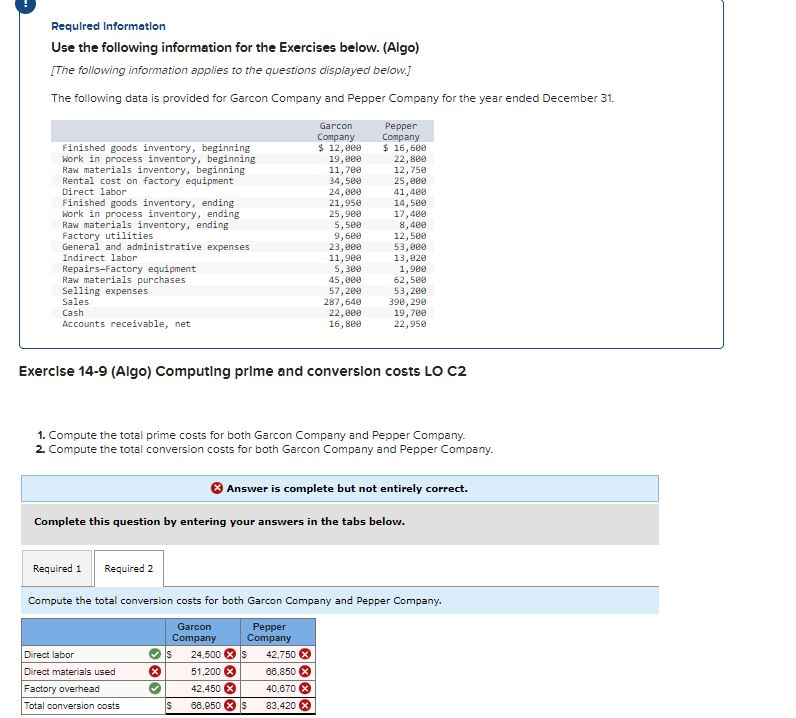Click 'Complete this question by entering your answers' text
Image resolution: width=796 pixels, height=718 pixels.
219,521
